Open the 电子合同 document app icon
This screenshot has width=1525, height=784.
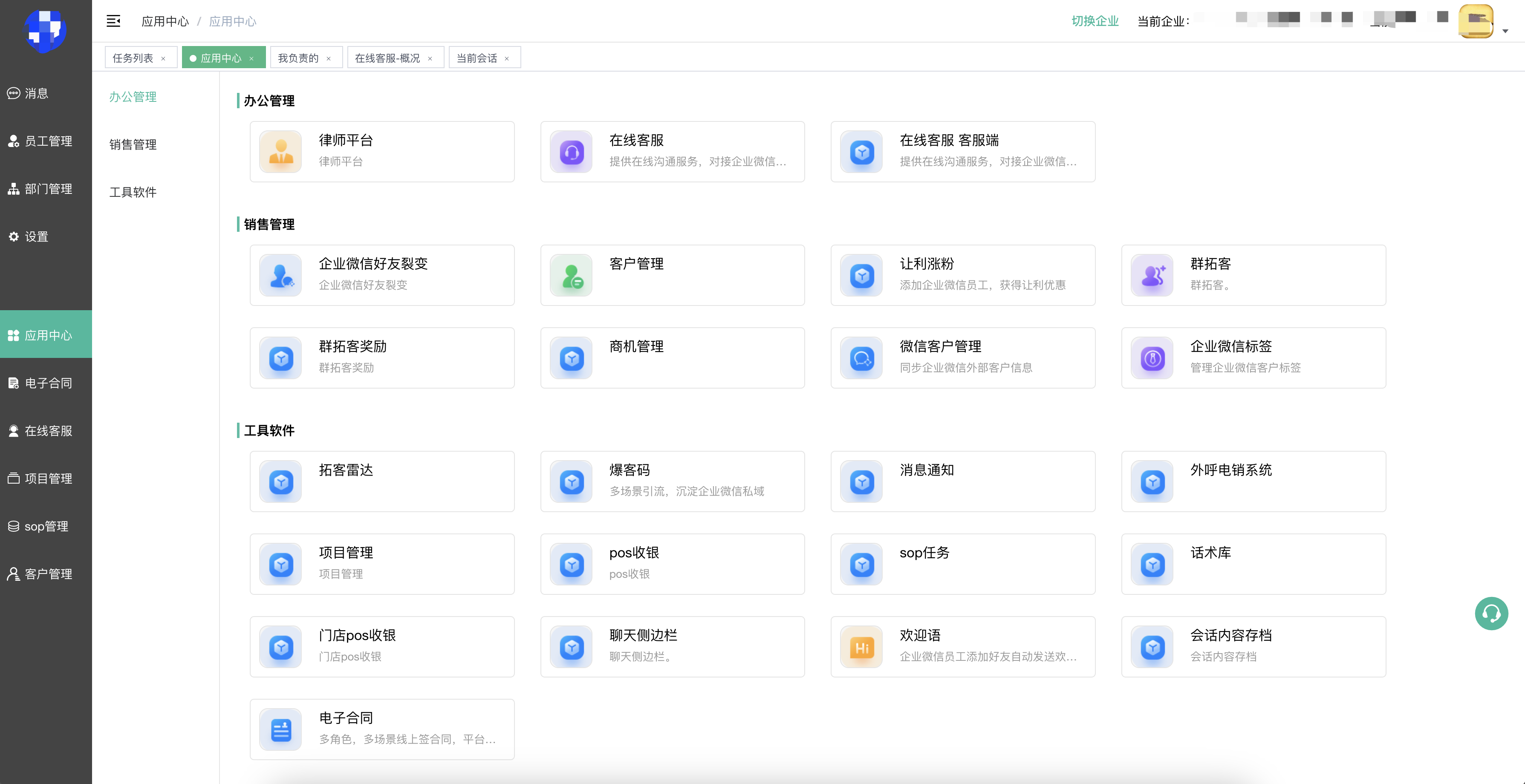click(280, 729)
